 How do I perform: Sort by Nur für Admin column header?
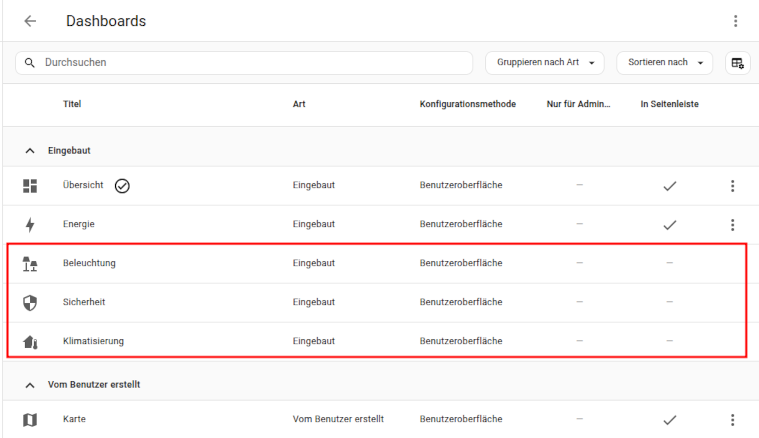(578, 104)
